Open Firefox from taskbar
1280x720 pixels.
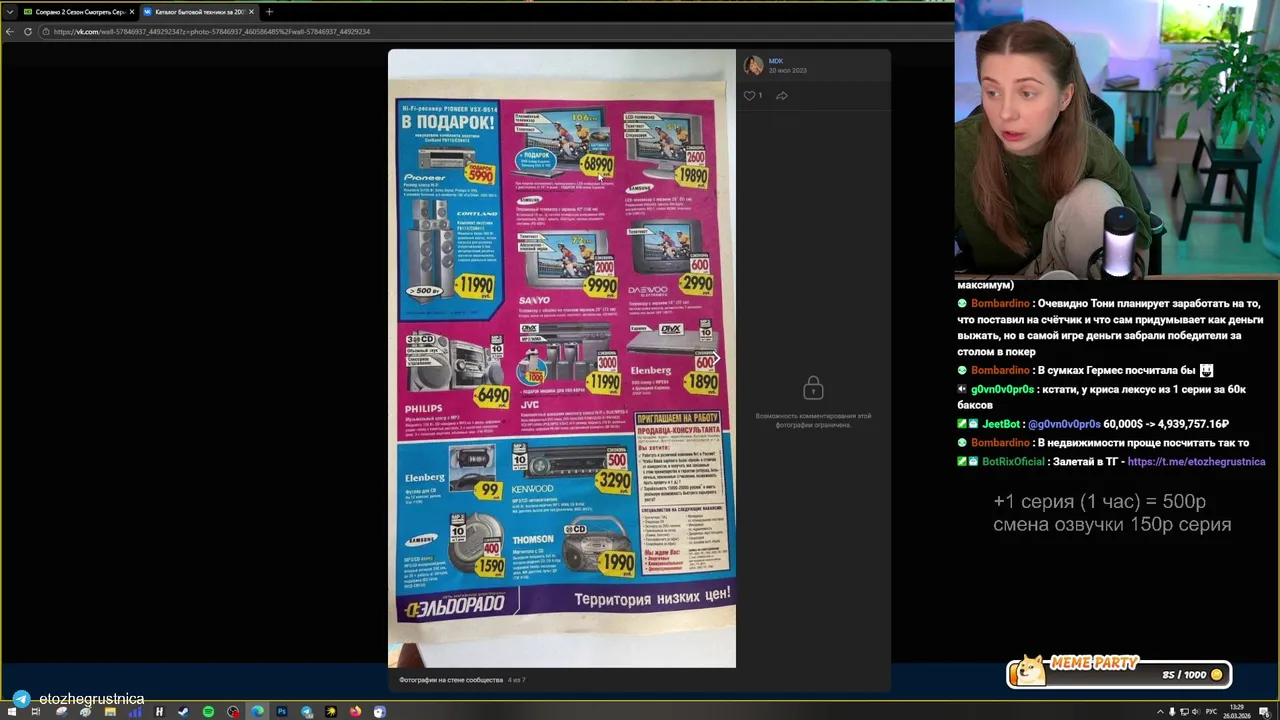coord(355,712)
